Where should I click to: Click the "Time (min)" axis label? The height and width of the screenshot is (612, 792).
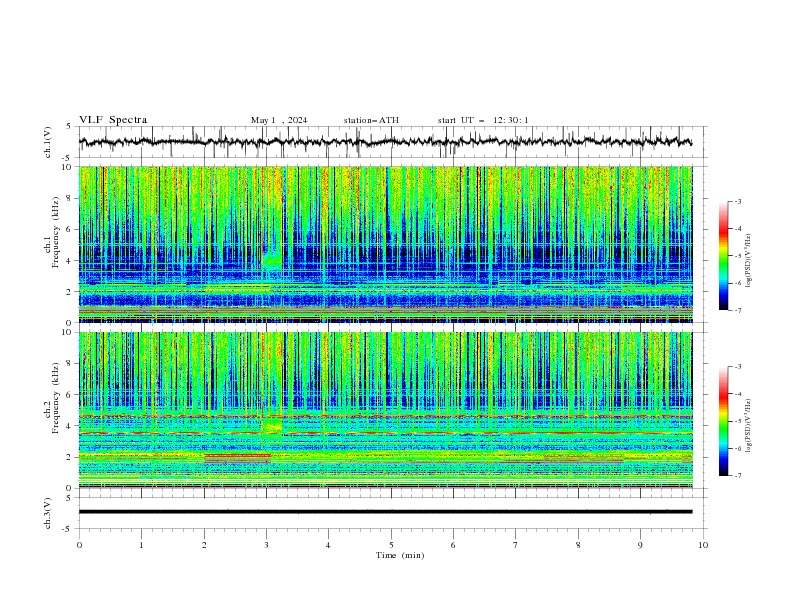click(400, 555)
